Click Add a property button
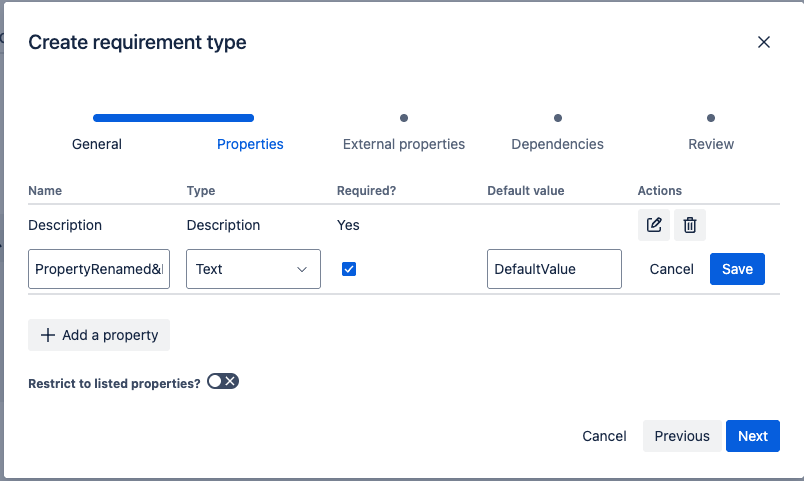Viewport: 804px width, 481px height. (x=99, y=335)
